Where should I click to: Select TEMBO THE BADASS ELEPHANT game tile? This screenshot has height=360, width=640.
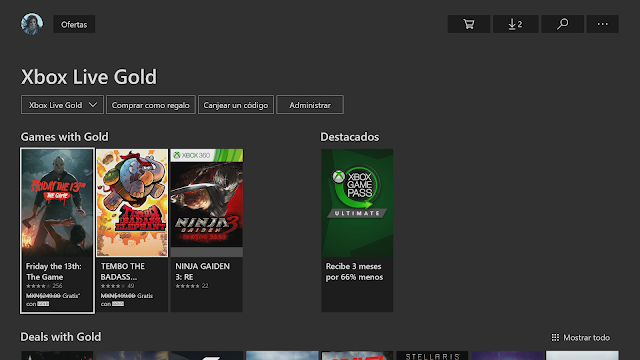pos(132,231)
